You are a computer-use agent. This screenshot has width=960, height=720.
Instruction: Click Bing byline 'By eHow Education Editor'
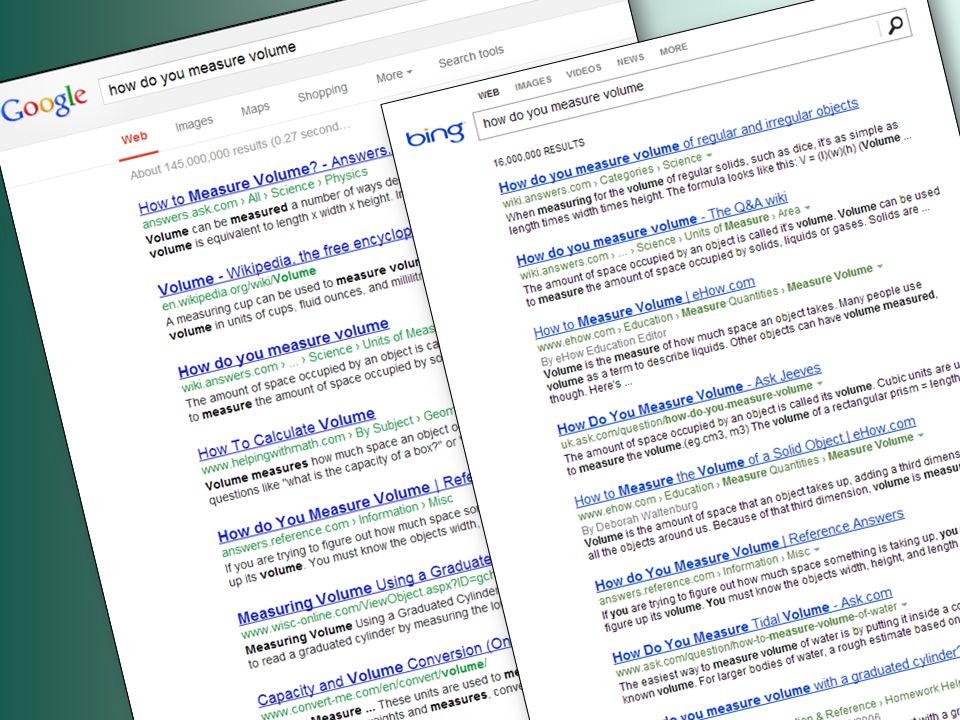(x=603, y=347)
